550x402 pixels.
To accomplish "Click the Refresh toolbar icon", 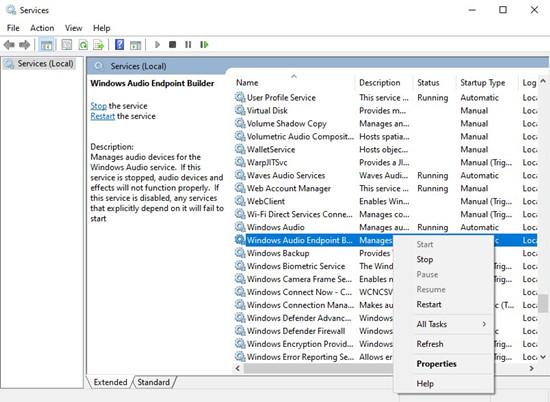I will tap(83, 45).
